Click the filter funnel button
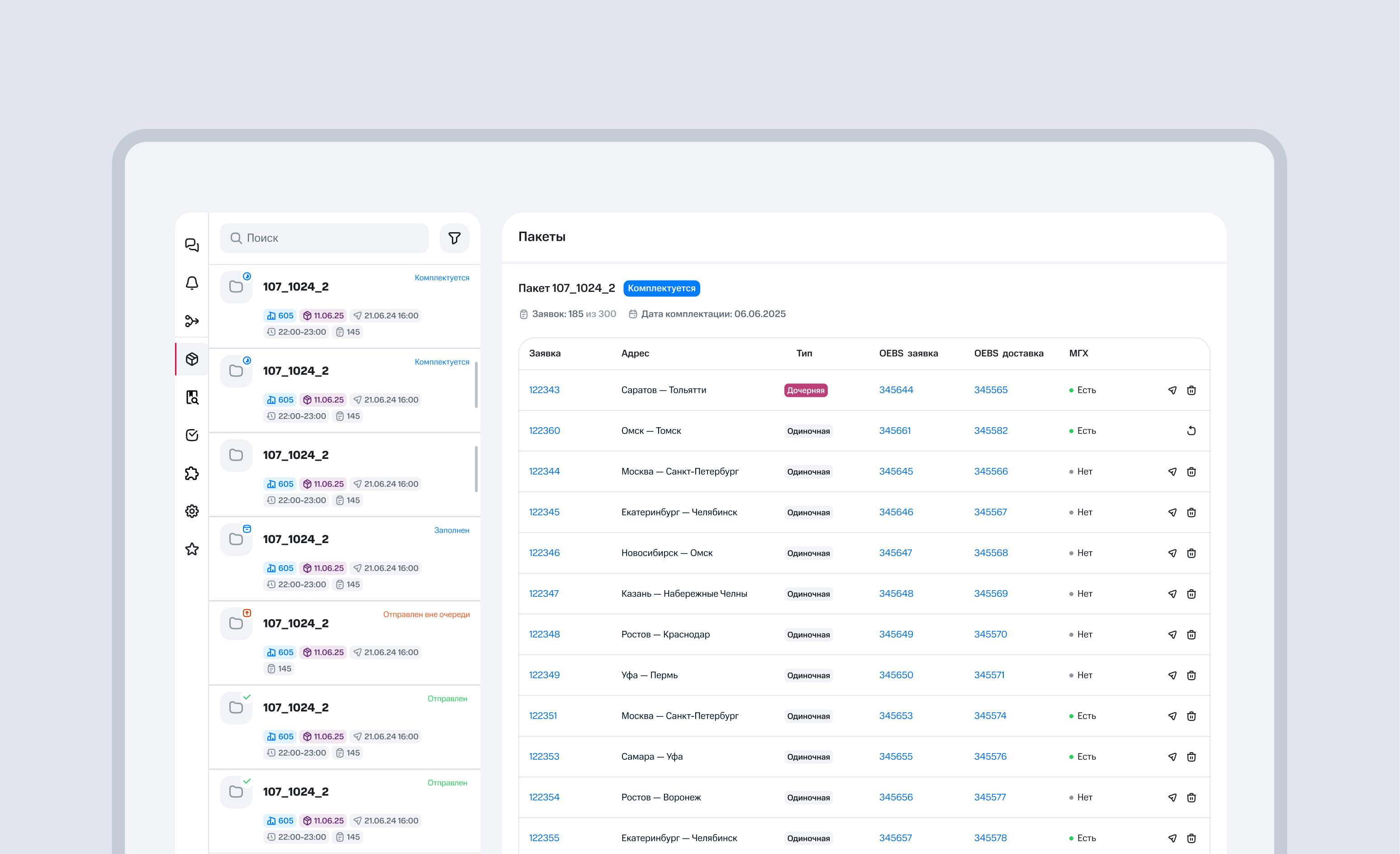Screen dimensions: 1400x854 pos(454,238)
